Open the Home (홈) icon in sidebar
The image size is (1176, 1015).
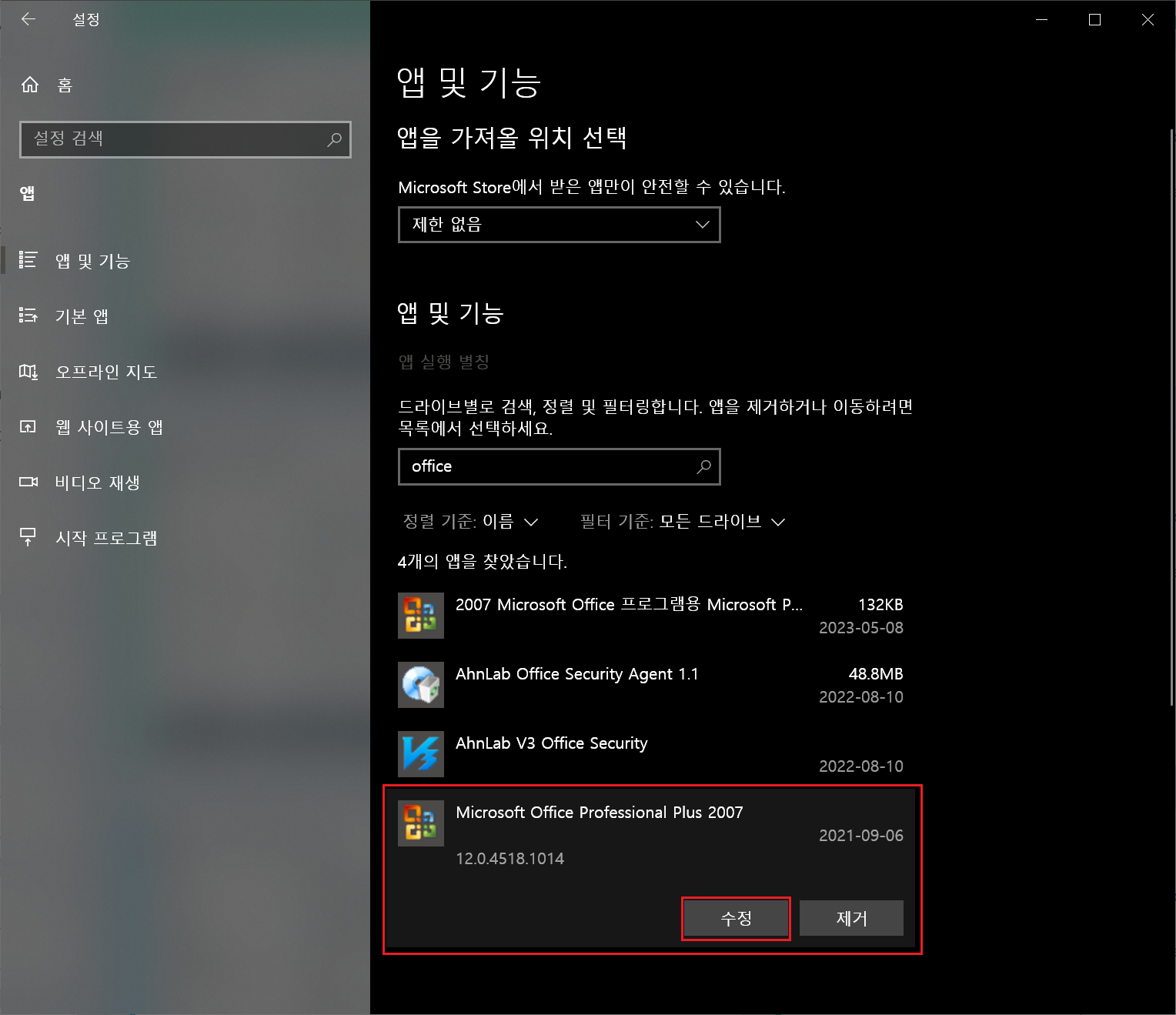click(x=30, y=85)
